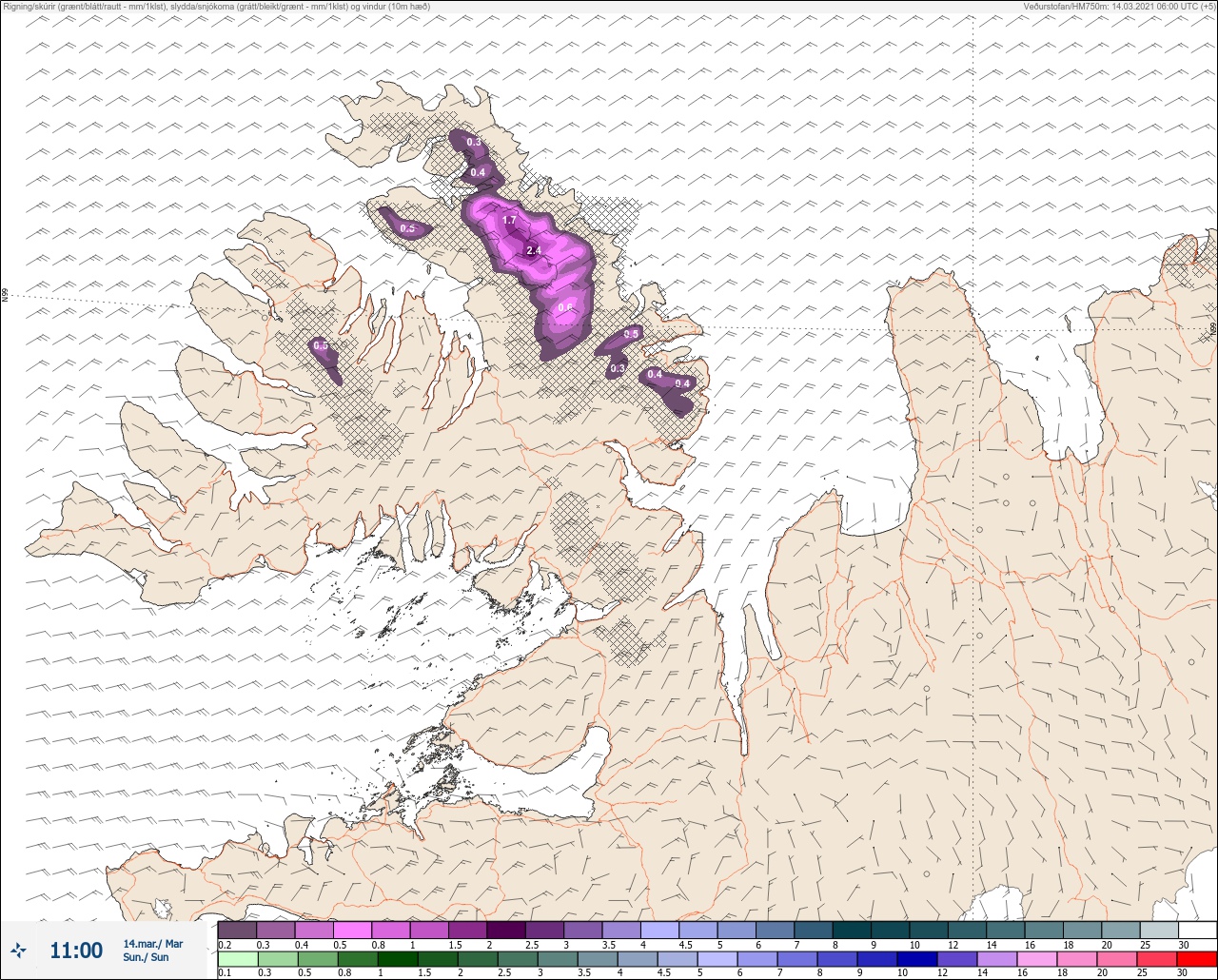Image resolution: width=1218 pixels, height=980 pixels.
Task: Click the lavender swatch between 4 and 4.5 in the purple row
Action: [659, 930]
